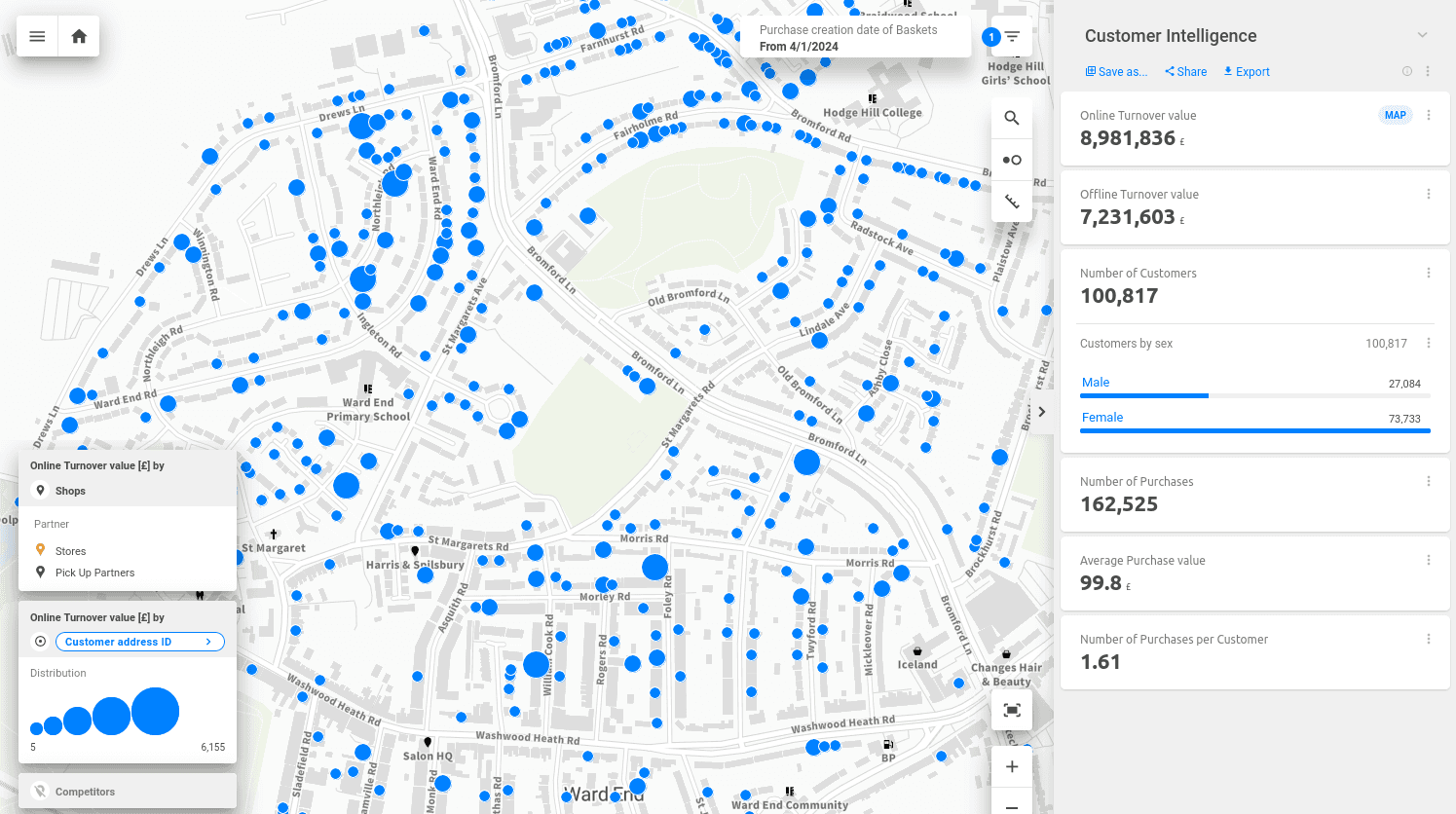This screenshot has width=1456, height=814.
Task: Click the MAP badge on Online Turnover value
Action: click(x=1395, y=114)
